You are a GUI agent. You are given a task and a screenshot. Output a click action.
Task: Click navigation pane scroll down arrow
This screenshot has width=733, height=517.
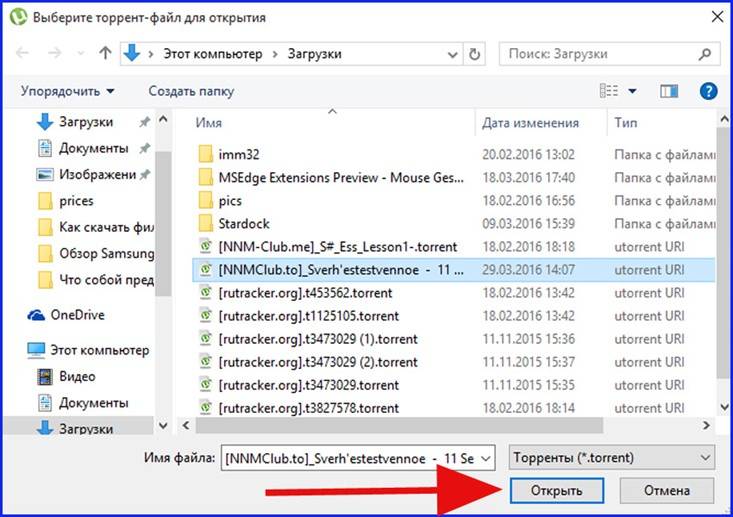coord(163,425)
